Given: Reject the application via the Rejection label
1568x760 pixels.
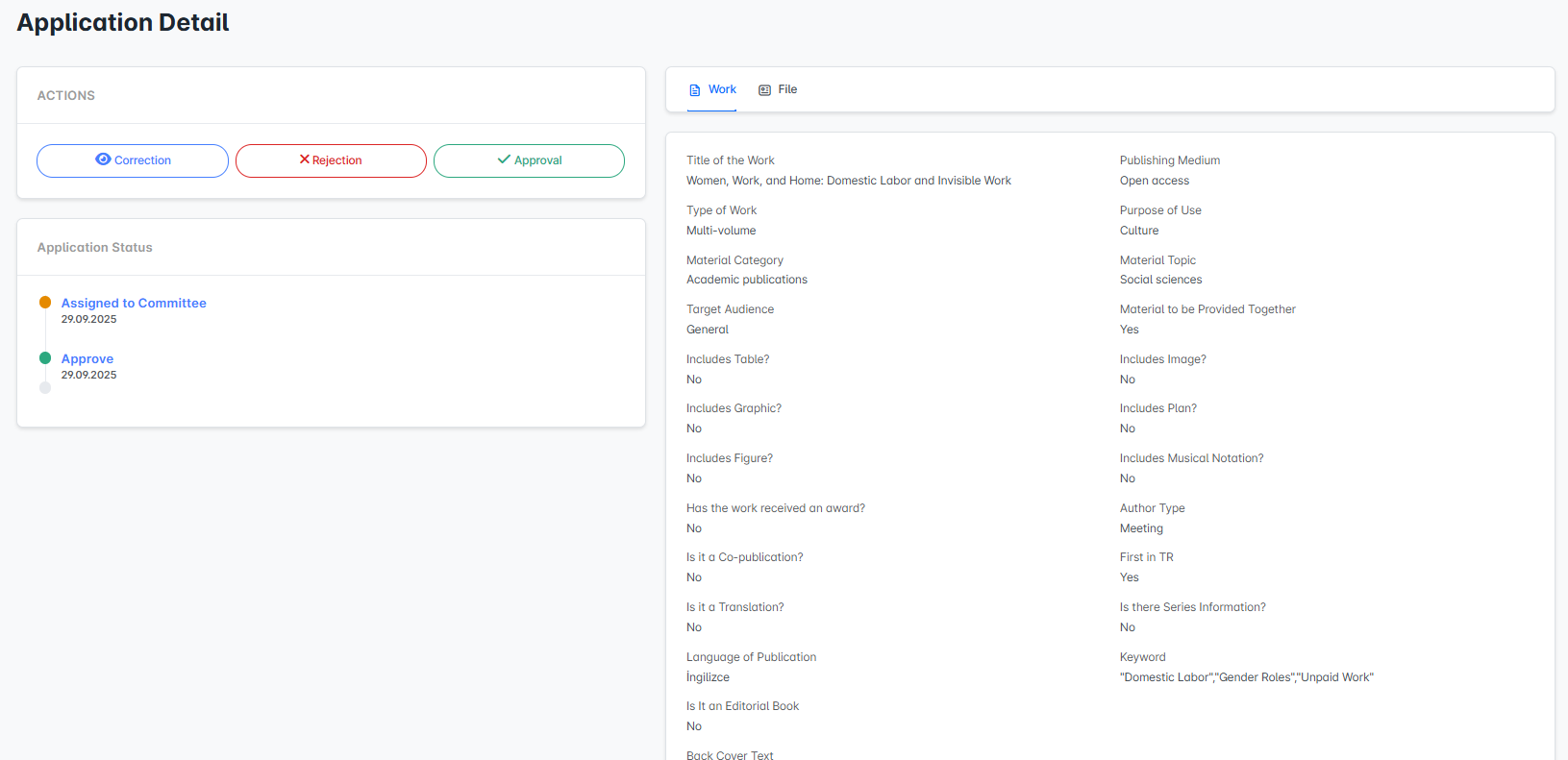Looking at the screenshot, I should (337, 160).
